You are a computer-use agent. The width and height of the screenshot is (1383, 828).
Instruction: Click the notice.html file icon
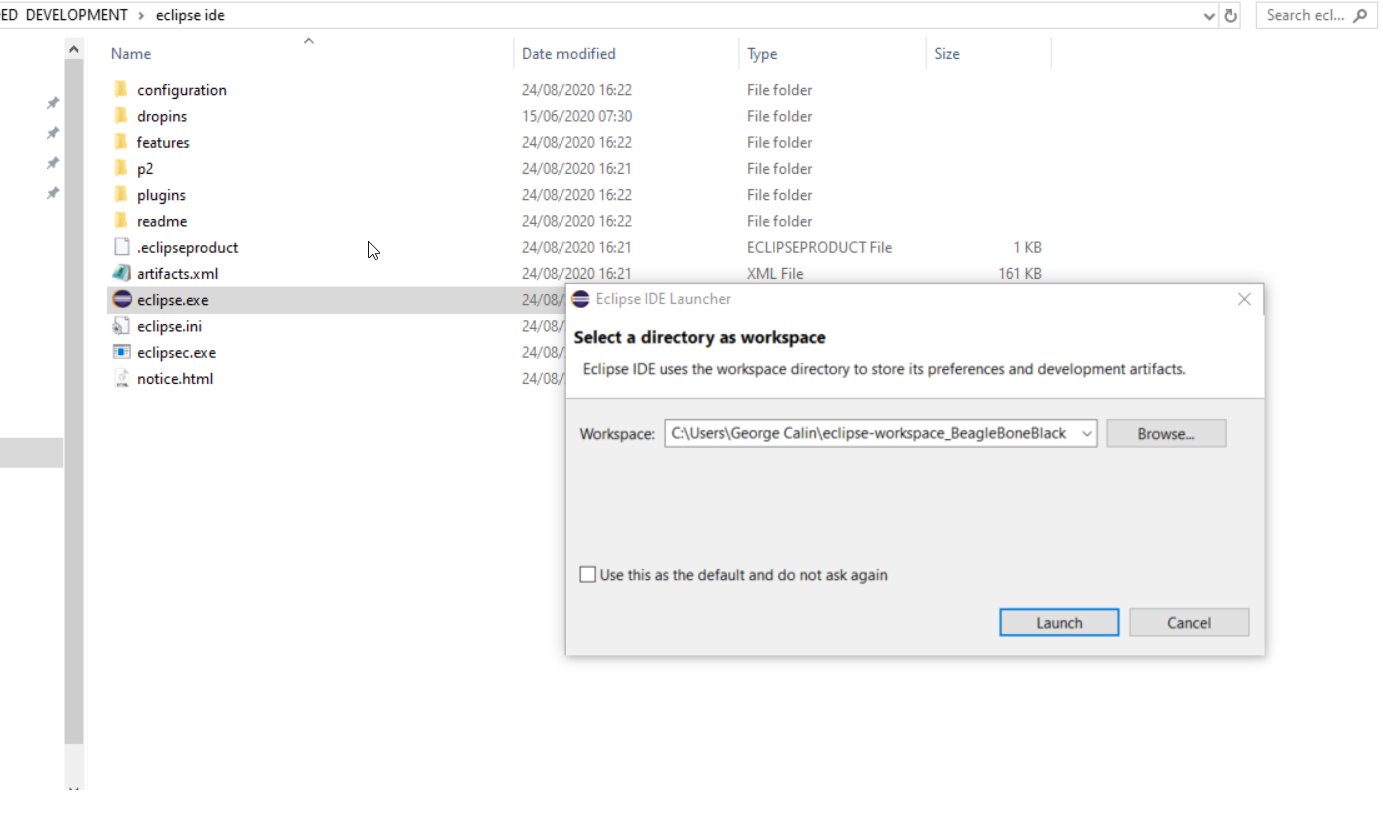pyautogui.click(x=122, y=378)
